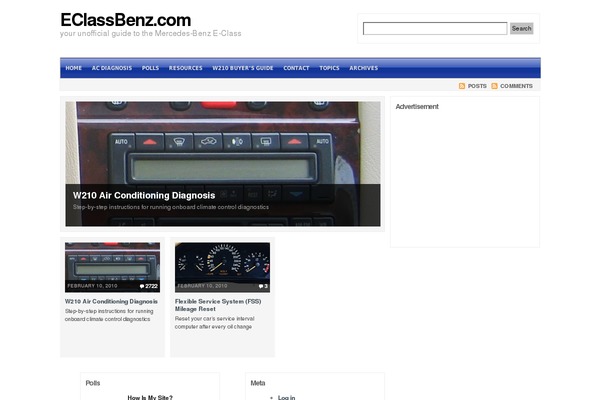Screen dimensions: 600x400
Task: Open the Resources menu
Action: point(185,68)
